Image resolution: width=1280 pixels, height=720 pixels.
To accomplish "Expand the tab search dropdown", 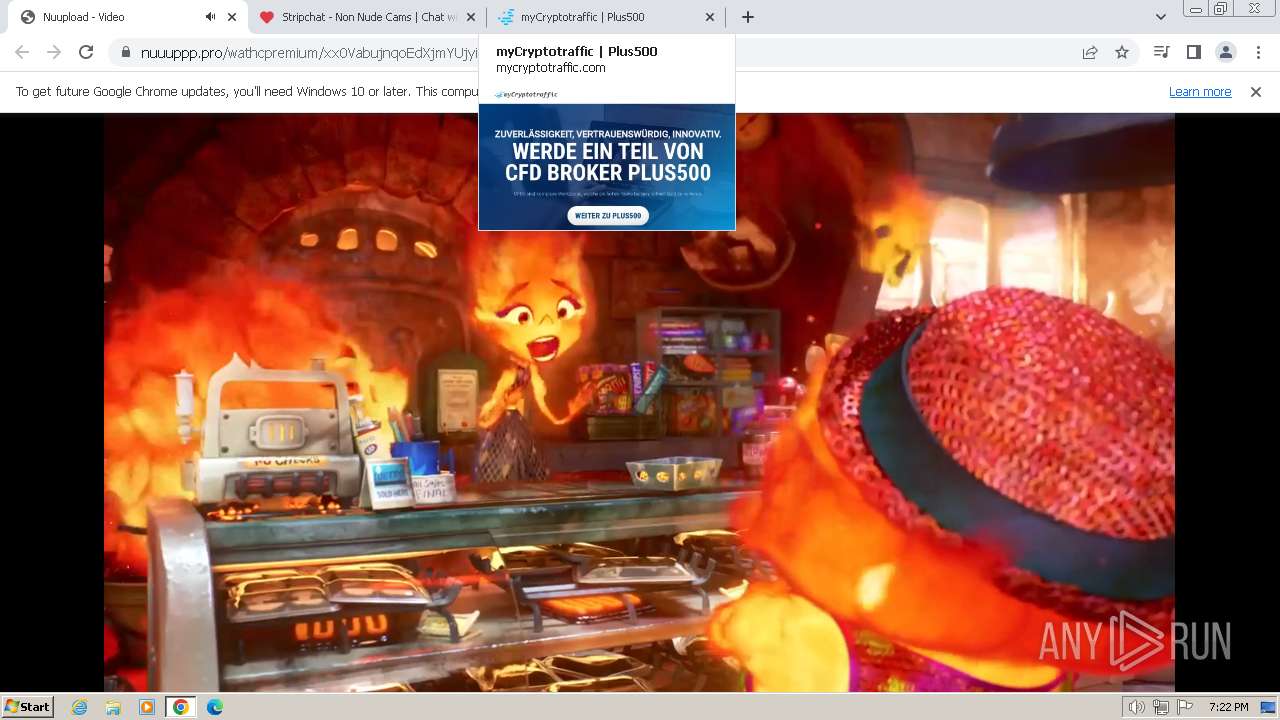I will point(1160,17).
